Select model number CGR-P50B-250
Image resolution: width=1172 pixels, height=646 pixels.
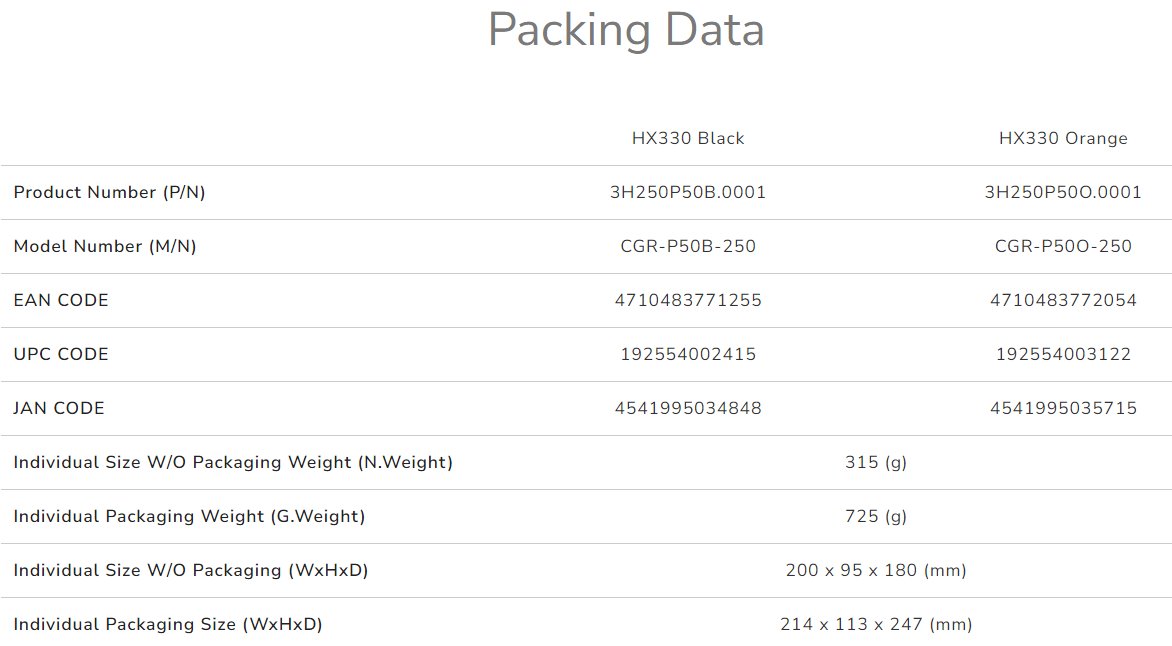point(688,247)
